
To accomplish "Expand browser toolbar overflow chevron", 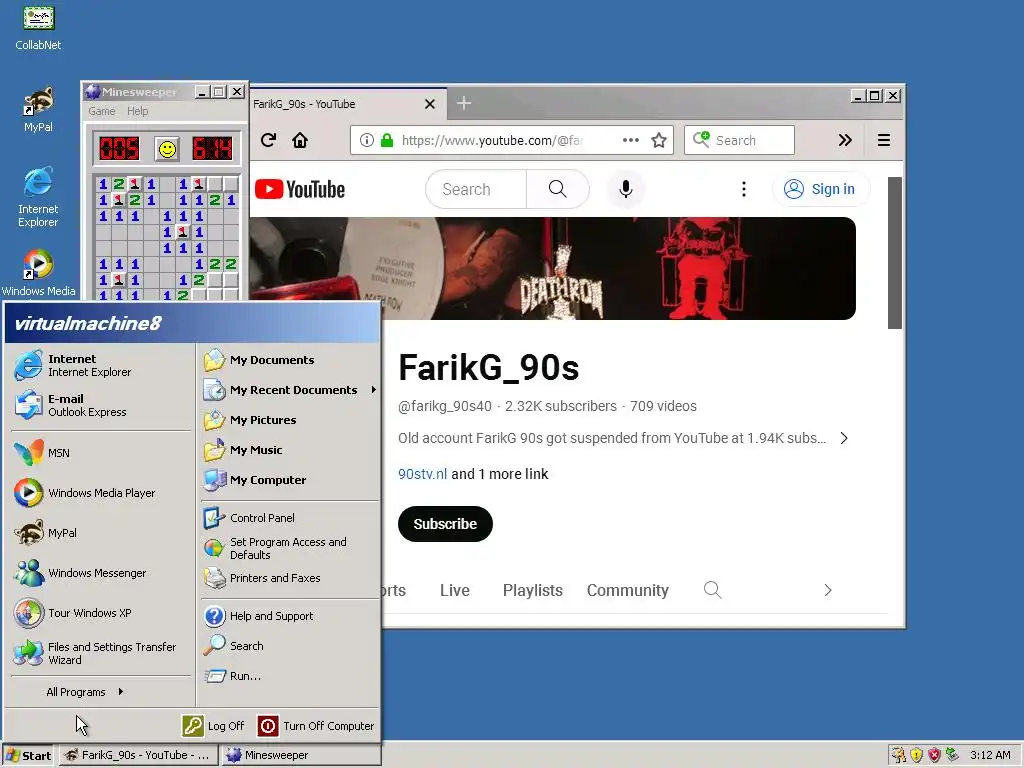I will (x=845, y=140).
